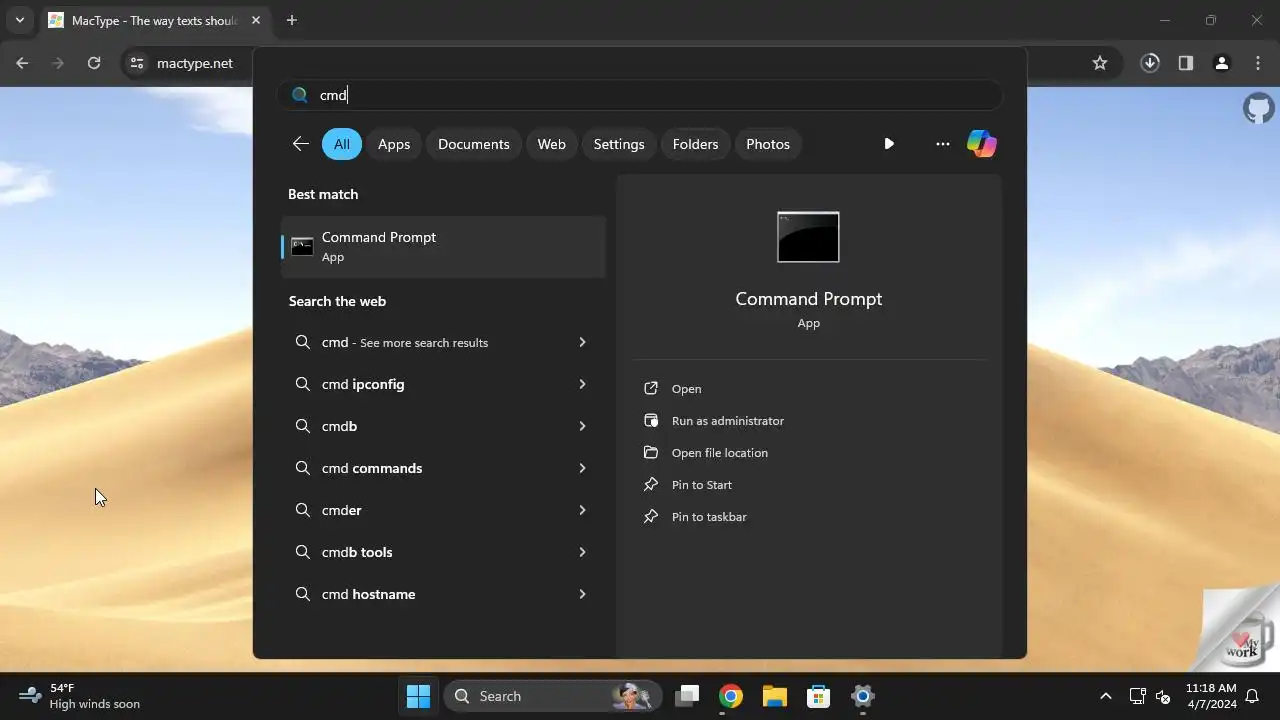Click the back arrow in search panel
1280x720 pixels.
(x=300, y=144)
